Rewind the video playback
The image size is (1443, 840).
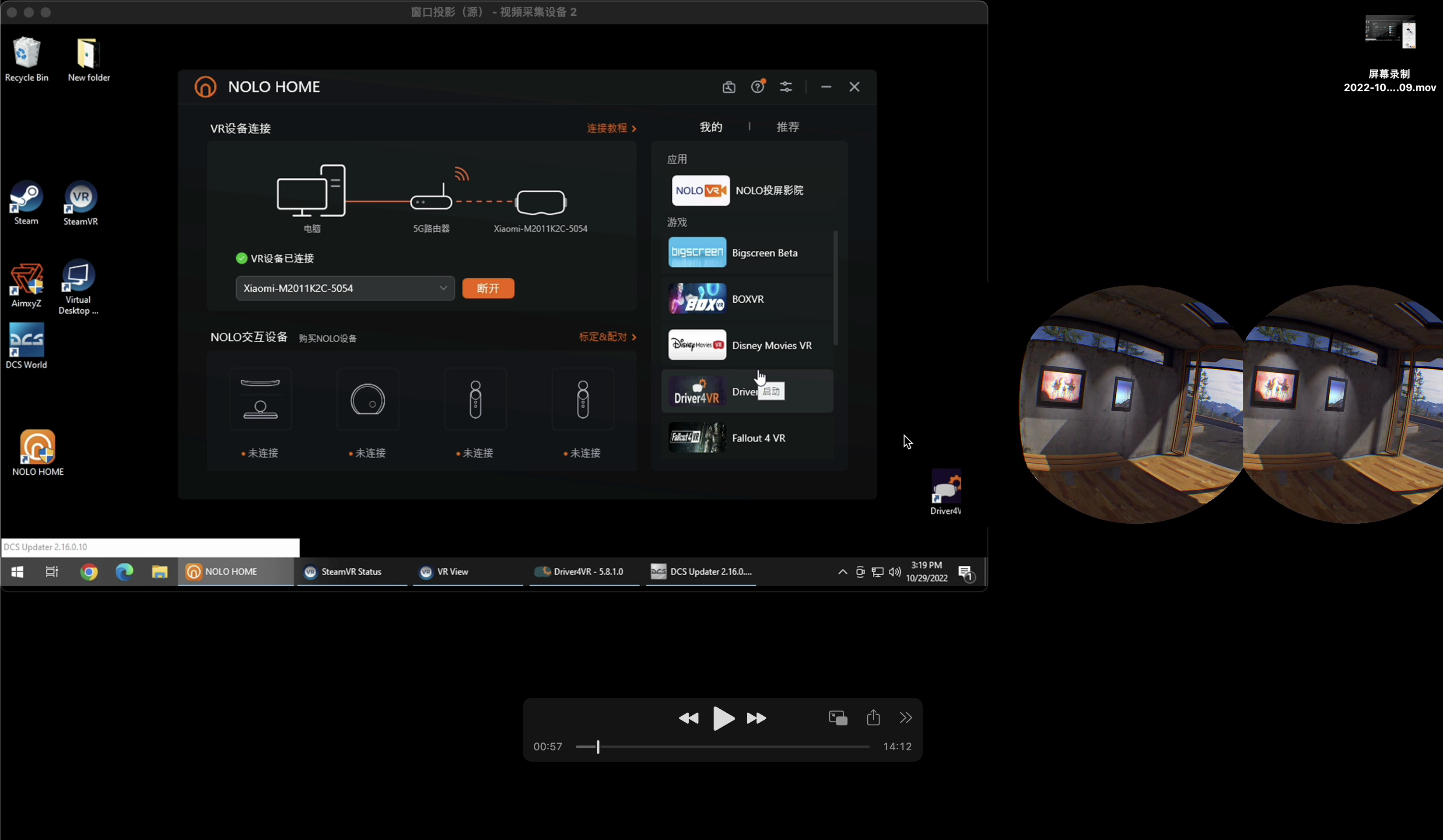point(688,718)
